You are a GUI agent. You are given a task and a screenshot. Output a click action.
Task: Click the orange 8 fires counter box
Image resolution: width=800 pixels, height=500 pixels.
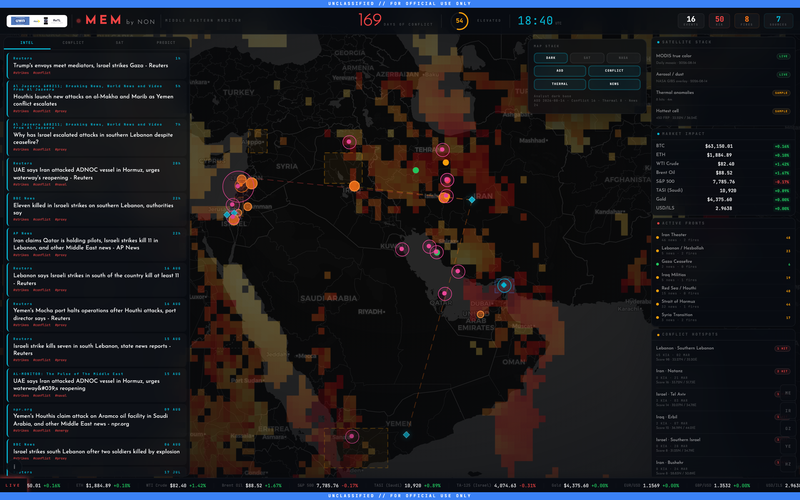click(746, 21)
